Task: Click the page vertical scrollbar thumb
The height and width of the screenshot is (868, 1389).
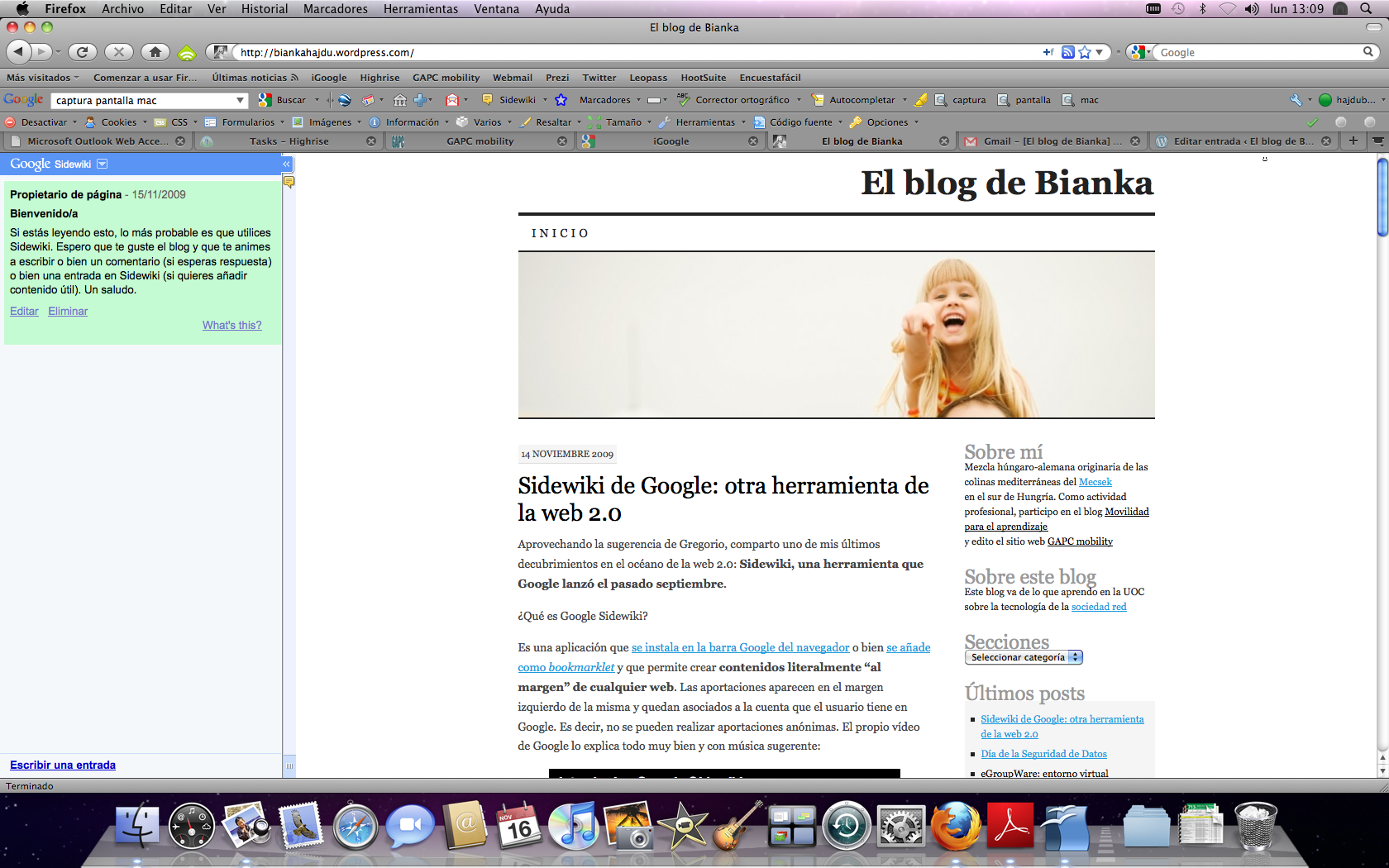Action: [x=1382, y=196]
